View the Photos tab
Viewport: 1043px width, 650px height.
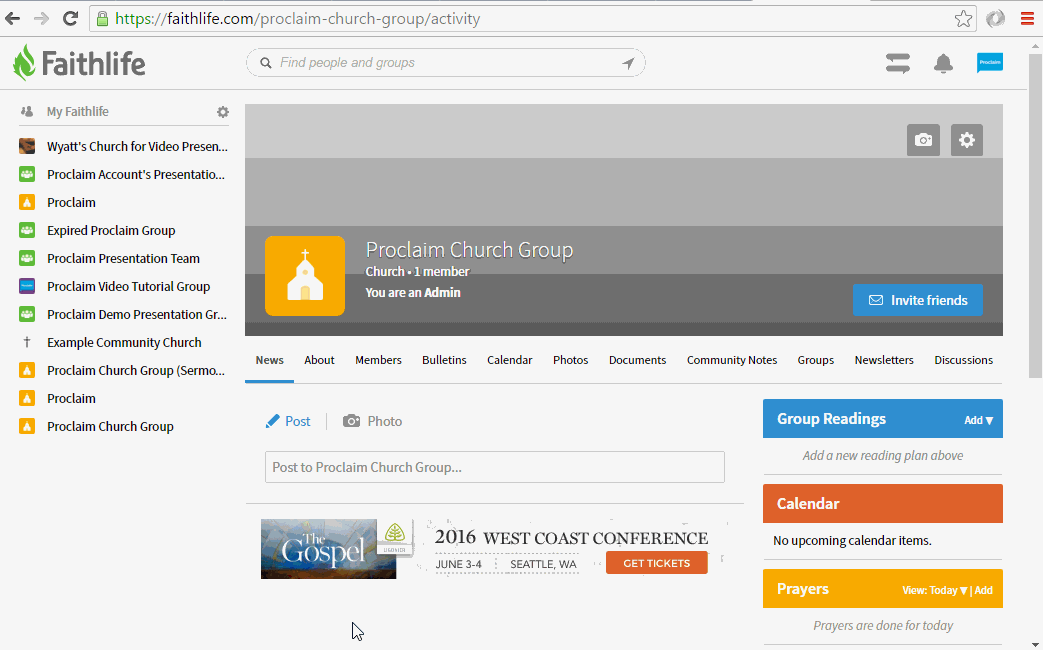(x=571, y=360)
